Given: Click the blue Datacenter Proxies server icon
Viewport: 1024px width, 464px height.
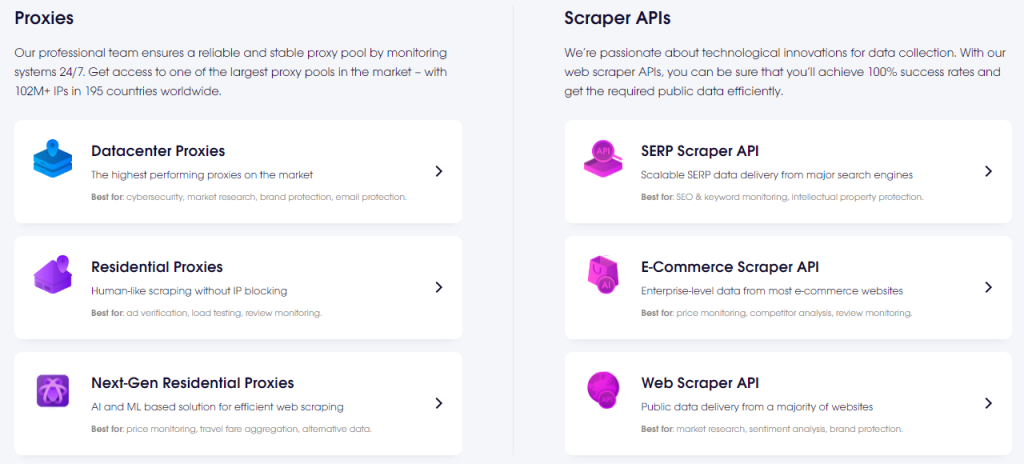Looking at the screenshot, I should 53,159.
